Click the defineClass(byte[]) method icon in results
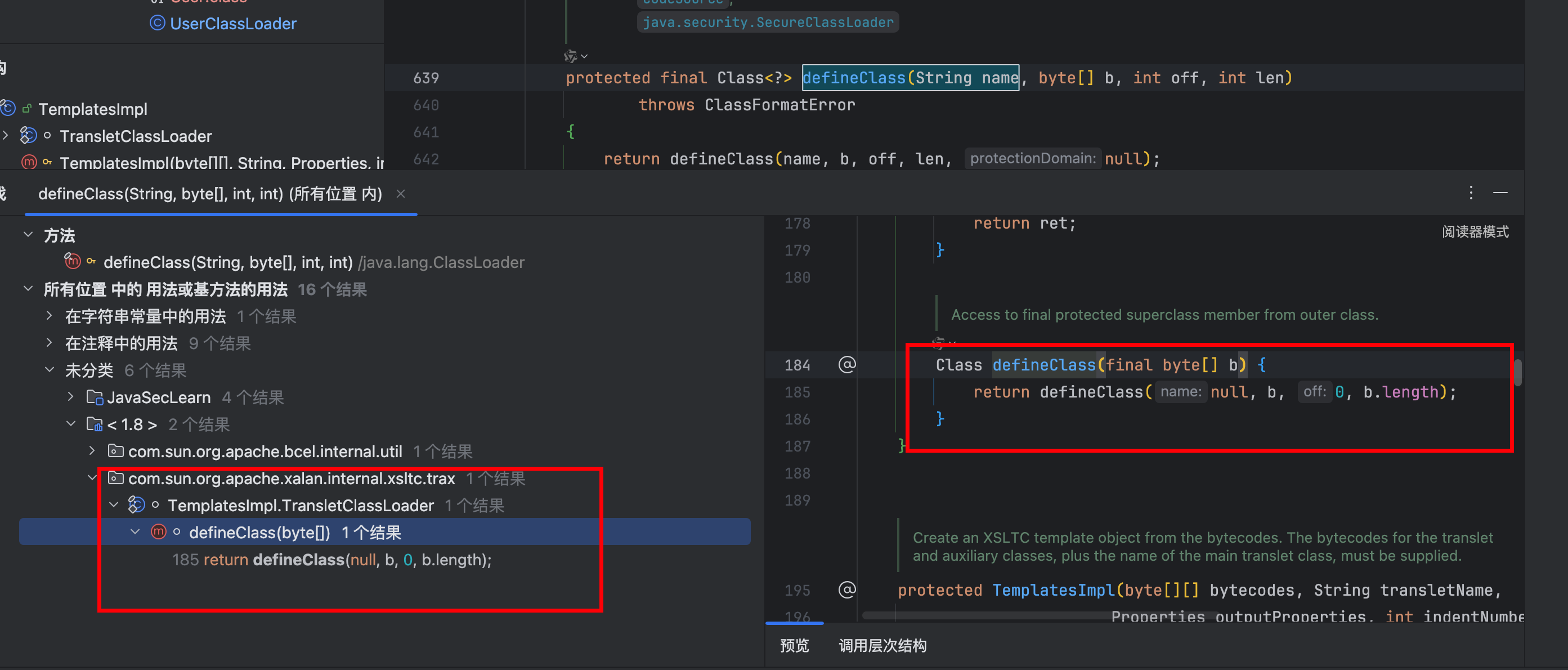This screenshot has height=670, width=1568. [x=158, y=531]
